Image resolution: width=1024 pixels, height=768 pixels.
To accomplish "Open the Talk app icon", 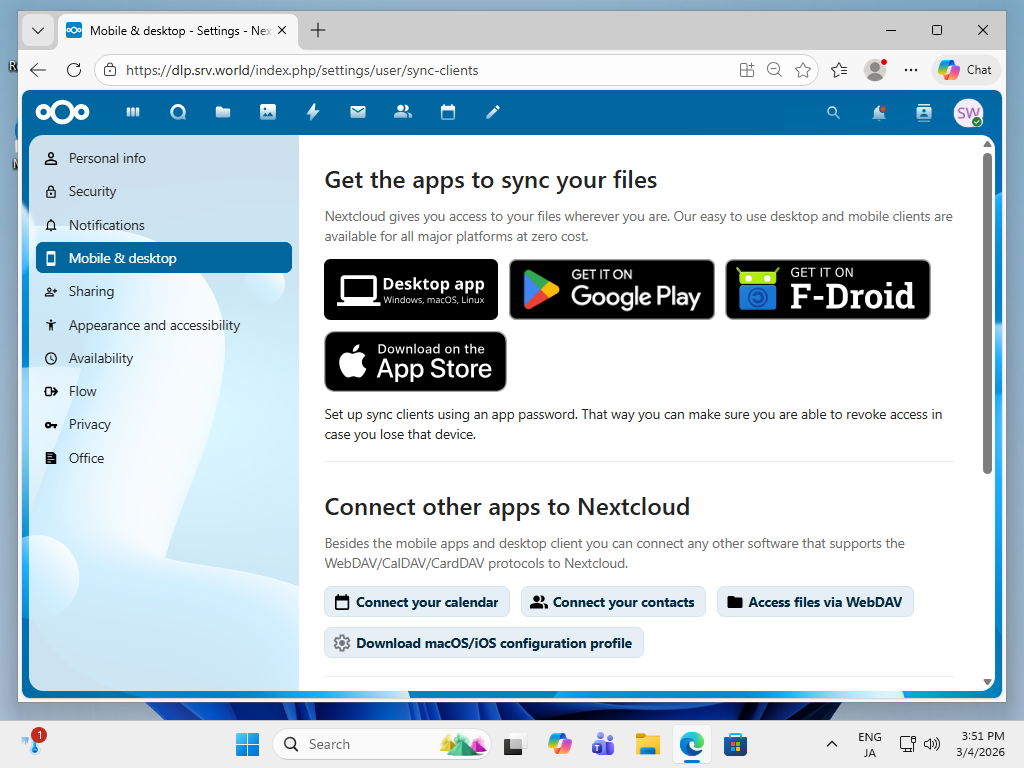I will (x=178, y=112).
